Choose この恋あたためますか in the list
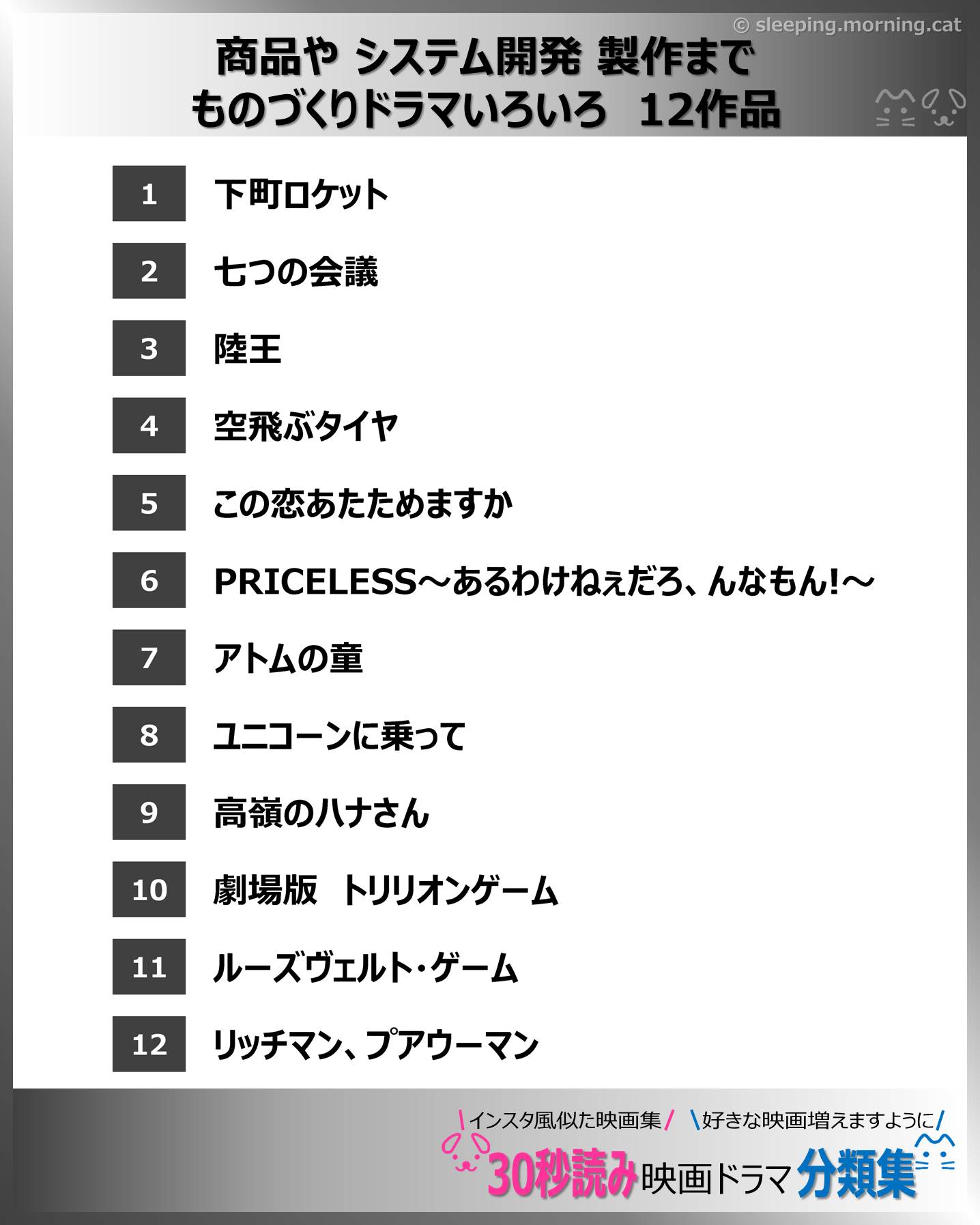The image size is (980, 1225). coord(362,504)
